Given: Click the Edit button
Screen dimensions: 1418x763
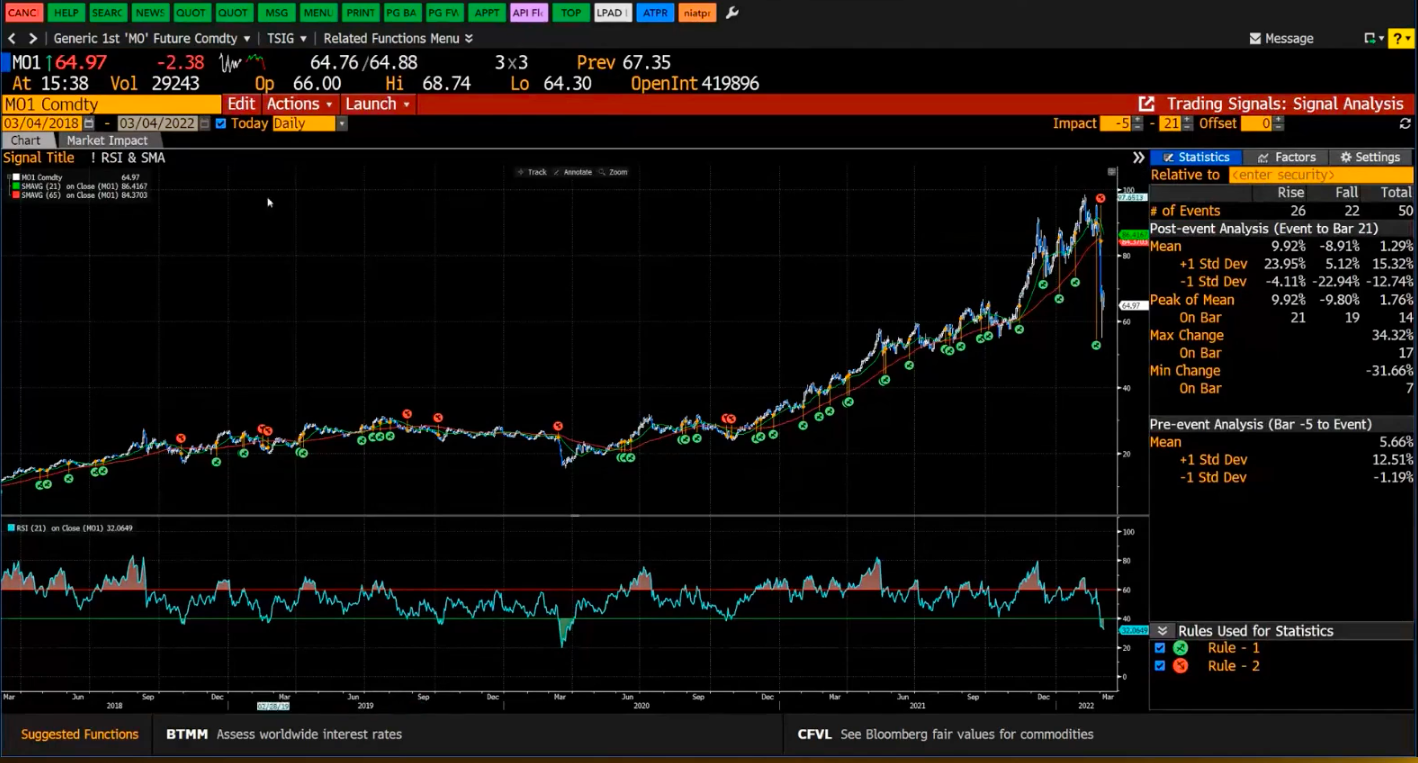Looking at the screenshot, I should point(241,104).
